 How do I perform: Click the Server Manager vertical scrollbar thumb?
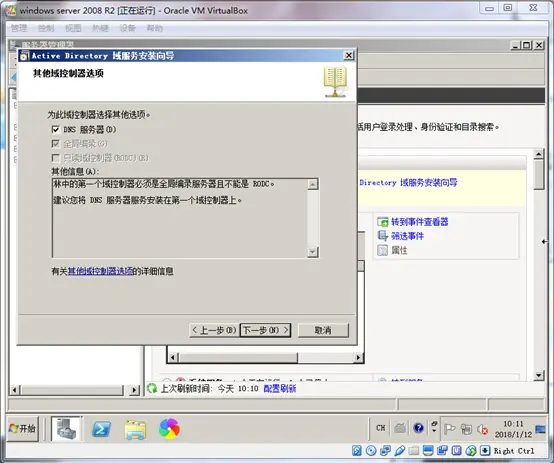(538, 175)
